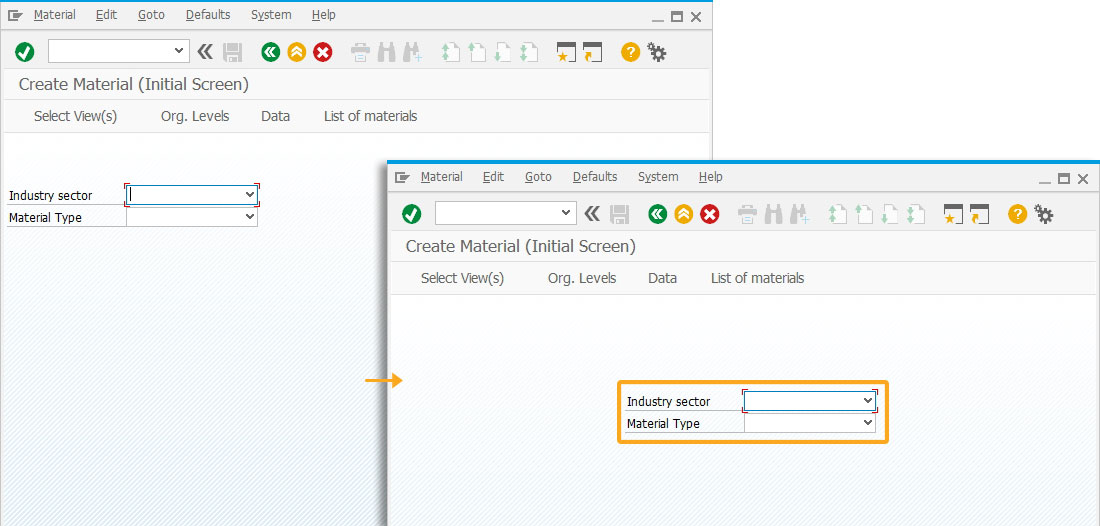Click red Cancel icon in front window
This screenshot has width=1100, height=526.
click(x=710, y=214)
